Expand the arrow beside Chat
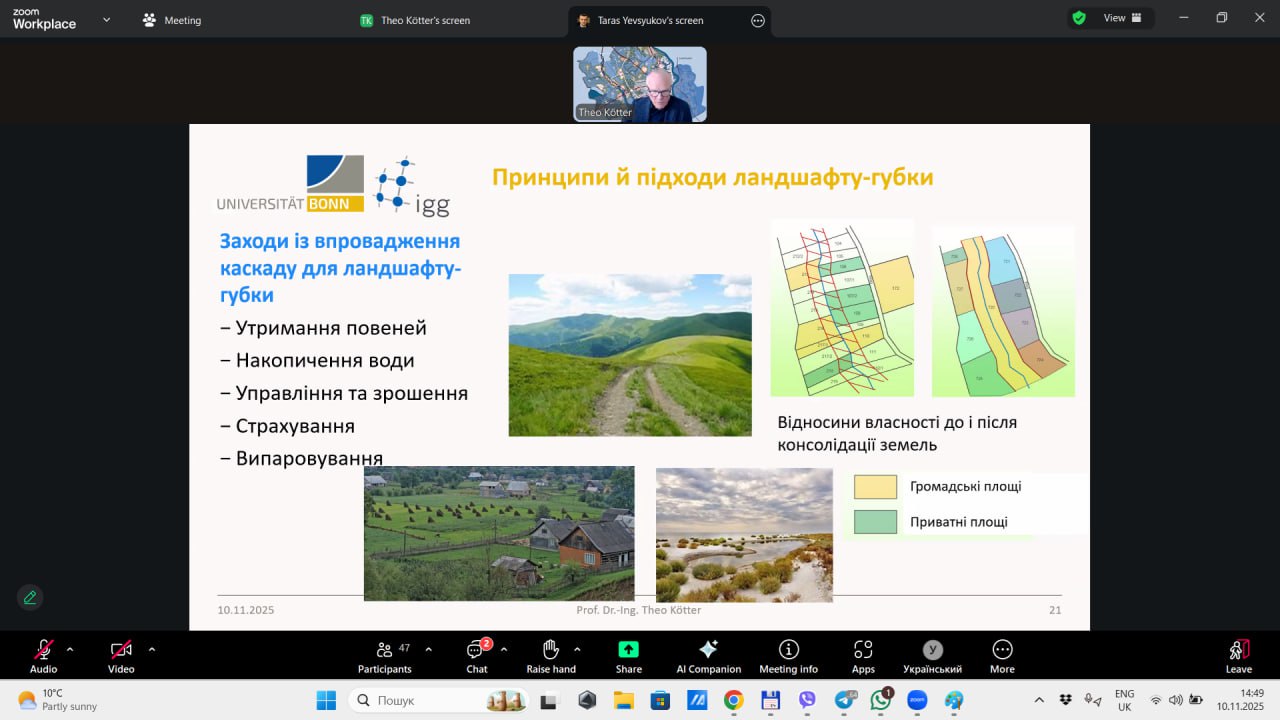This screenshot has width=1280, height=720. (x=504, y=649)
